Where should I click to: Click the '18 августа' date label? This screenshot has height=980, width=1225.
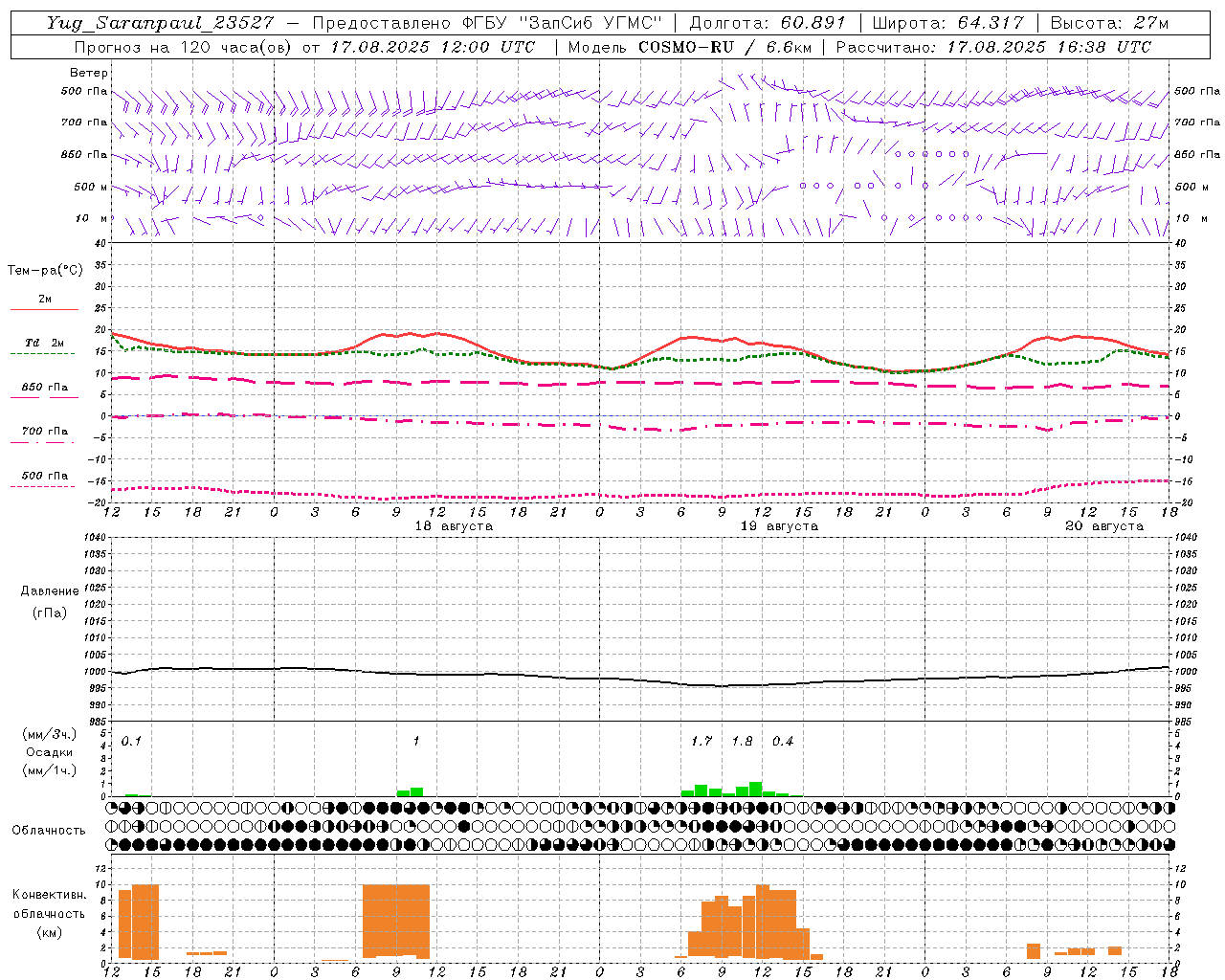coord(454,526)
